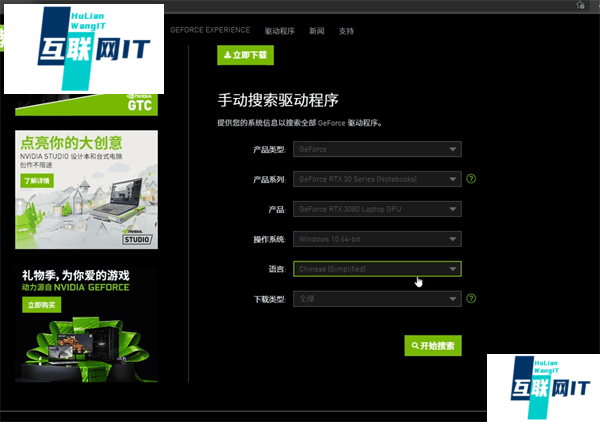Viewport: 600px width, 422px height.
Task: Expand the 产品系列 RTX 30 Series dropdown
Action: click(x=377, y=179)
